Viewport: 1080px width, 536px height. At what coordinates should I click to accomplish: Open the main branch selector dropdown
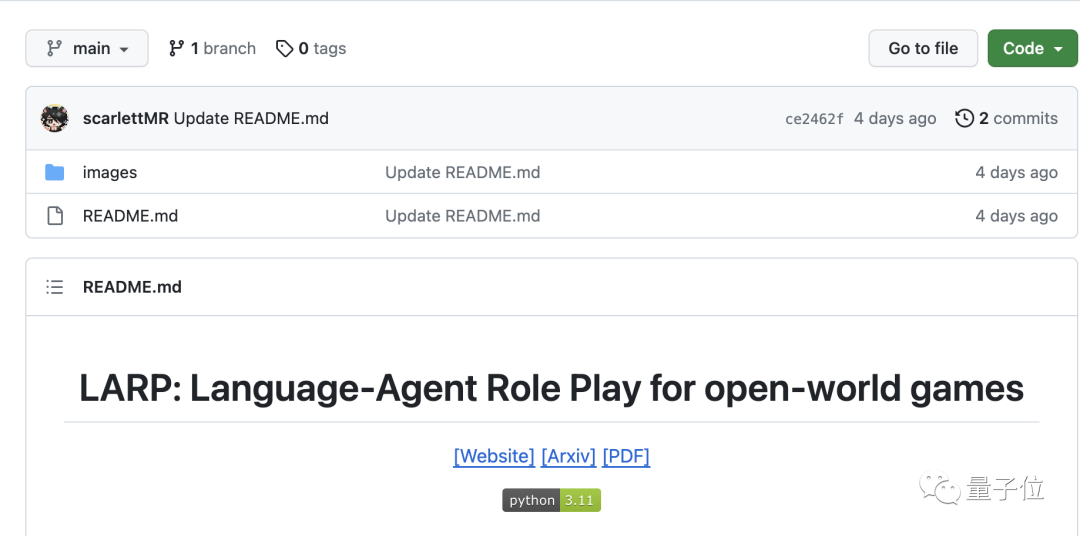pyautogui.click(x=87, y=48)
